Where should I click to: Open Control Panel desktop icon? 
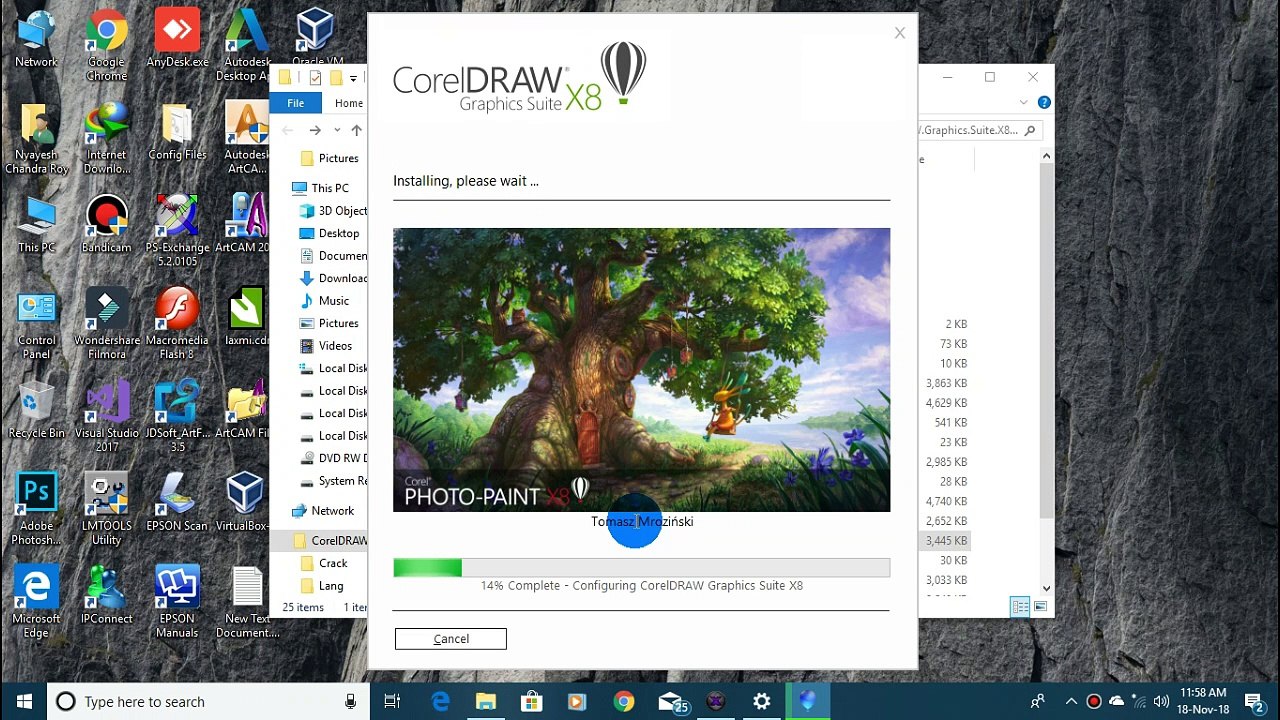coord(36,324)
